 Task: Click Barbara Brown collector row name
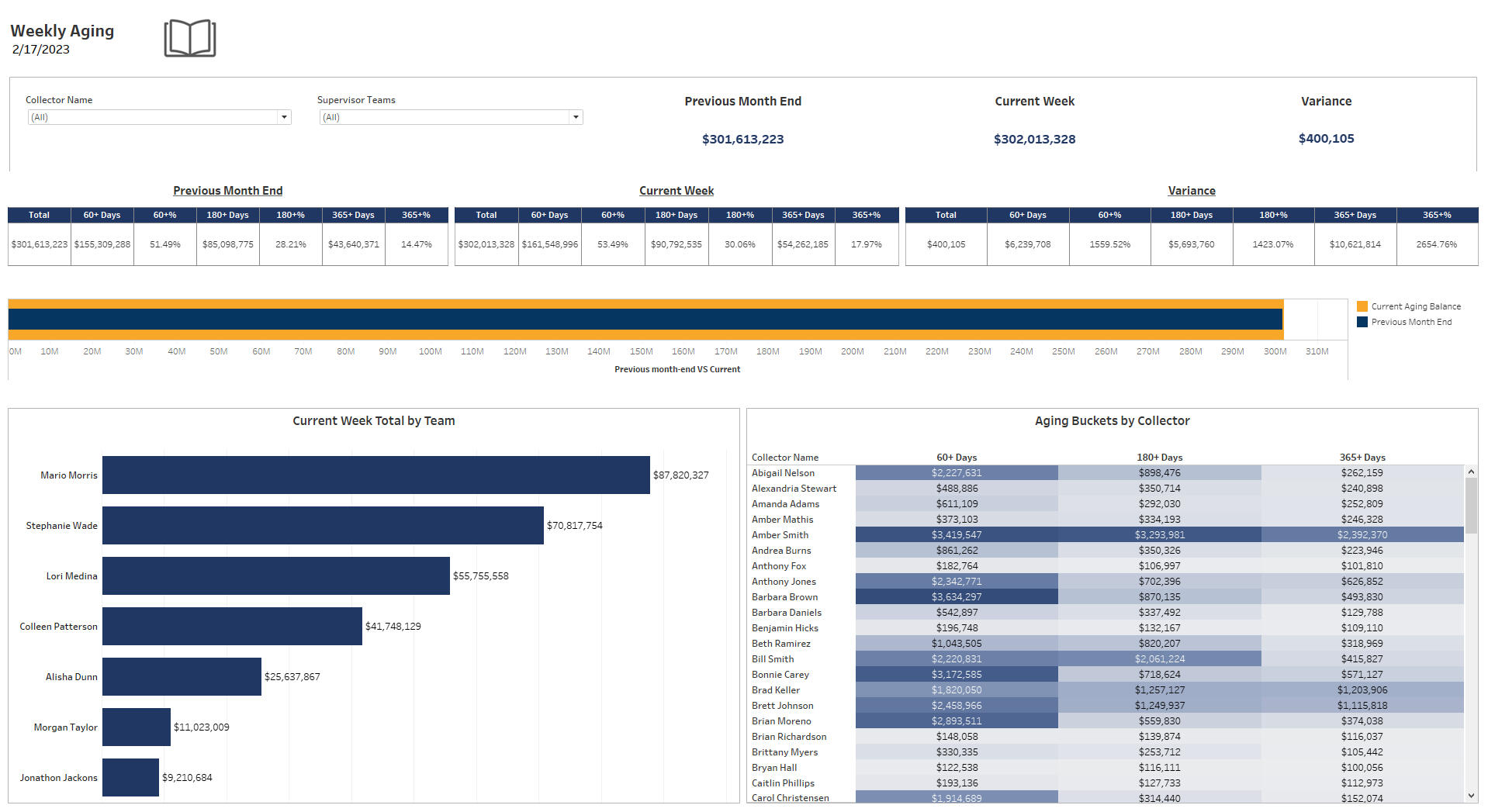pyautogui.click(x=784, y=597)
